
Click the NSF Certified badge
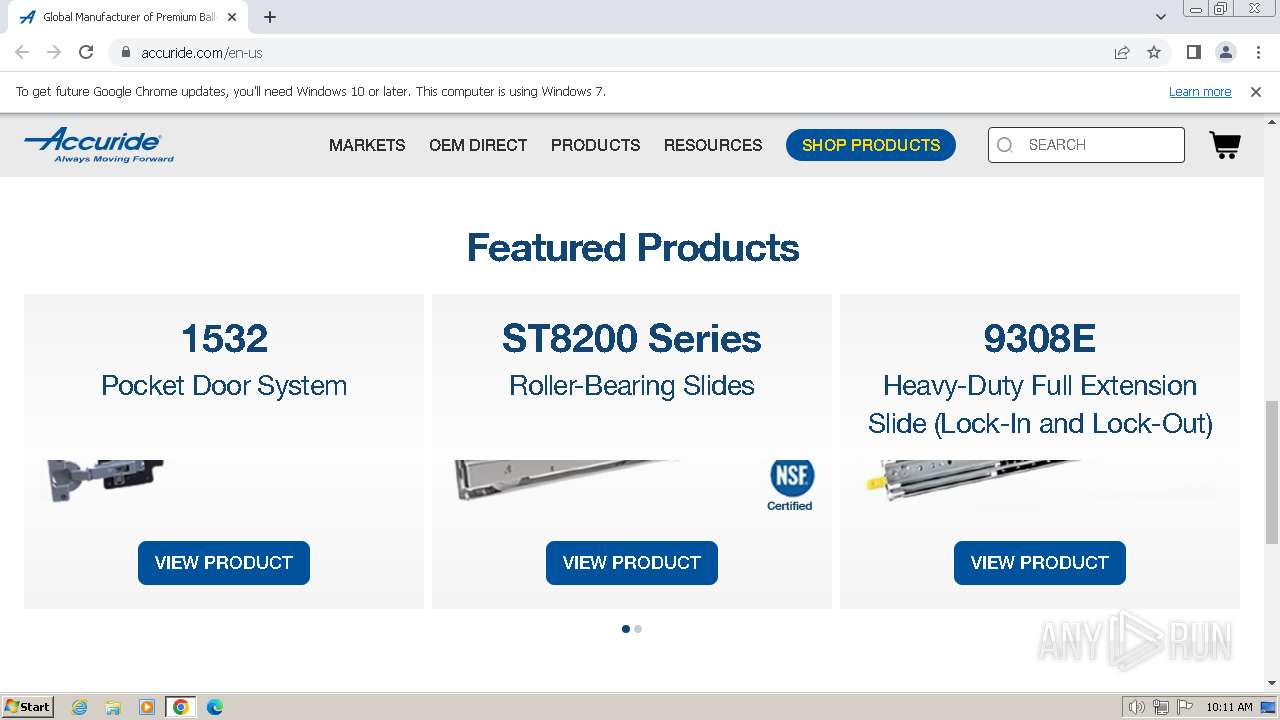point(790,485)
